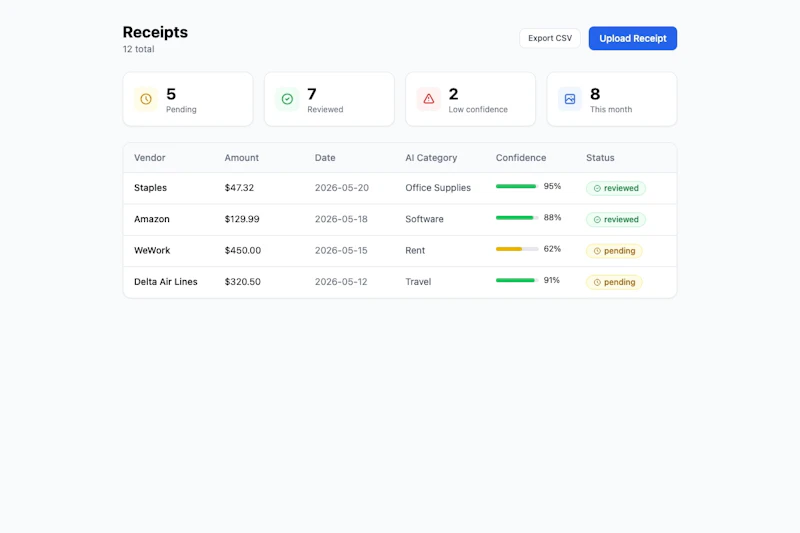This screenshot has width=800, height=533.
Task: Click the Pending label on the stat card
Action: (x=181, y=109)
